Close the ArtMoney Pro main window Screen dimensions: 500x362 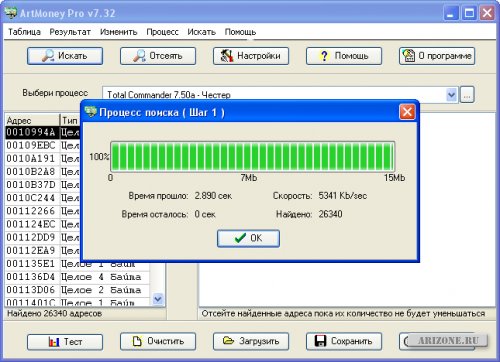click(487, 13)
